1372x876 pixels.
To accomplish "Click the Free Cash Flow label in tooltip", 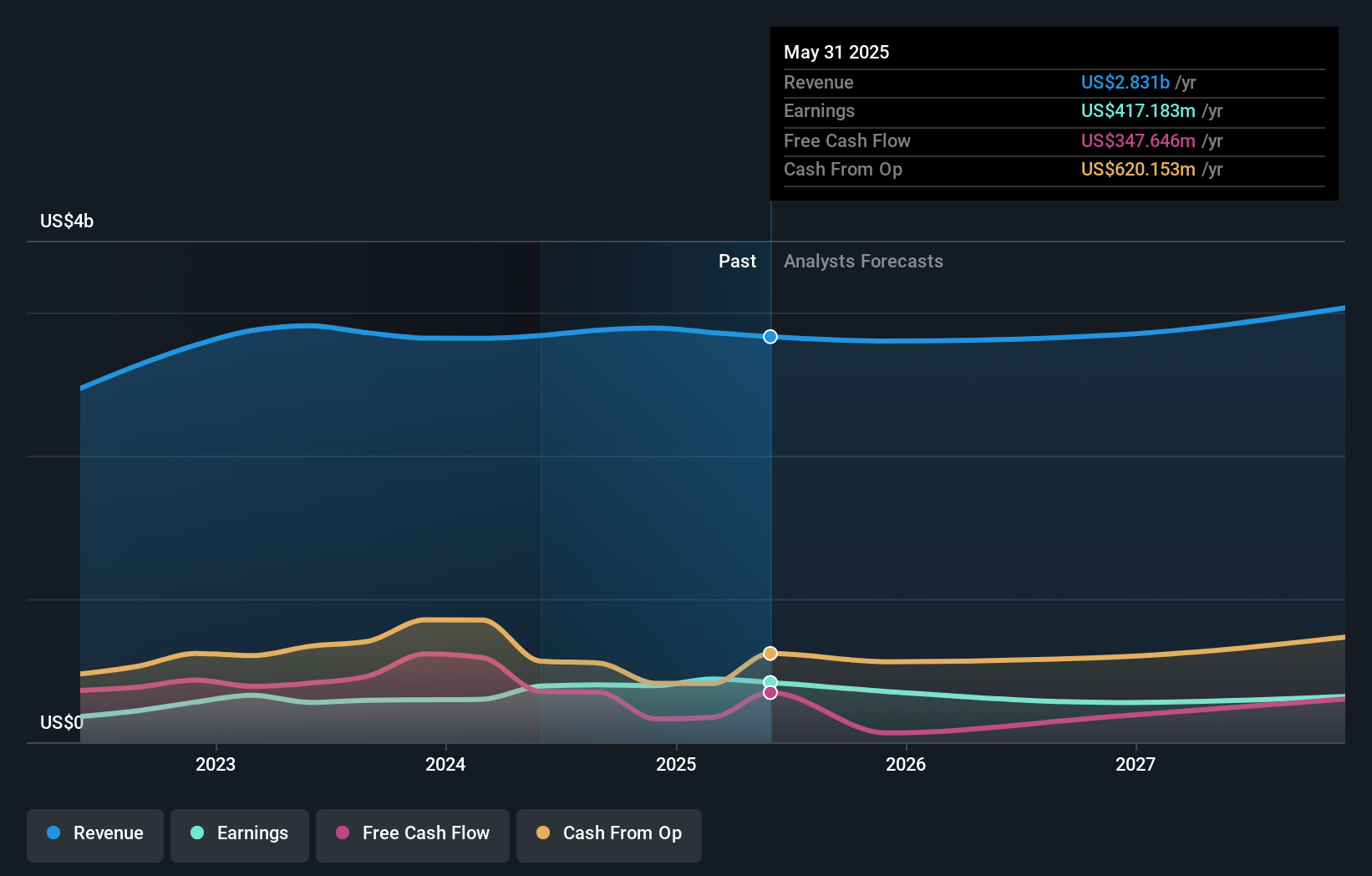I will click(847, 140).
